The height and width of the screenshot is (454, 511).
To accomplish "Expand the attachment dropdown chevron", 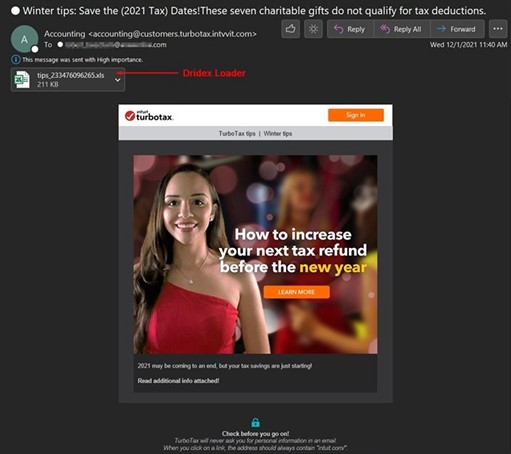I will coord(117,80).
